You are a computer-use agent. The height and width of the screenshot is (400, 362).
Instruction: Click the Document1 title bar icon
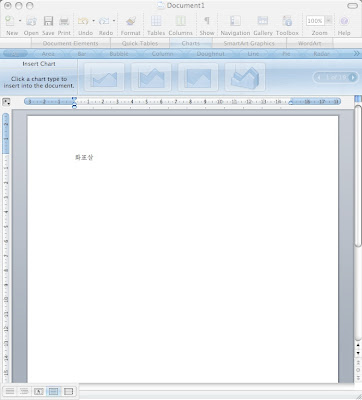(x=161, y=5)
